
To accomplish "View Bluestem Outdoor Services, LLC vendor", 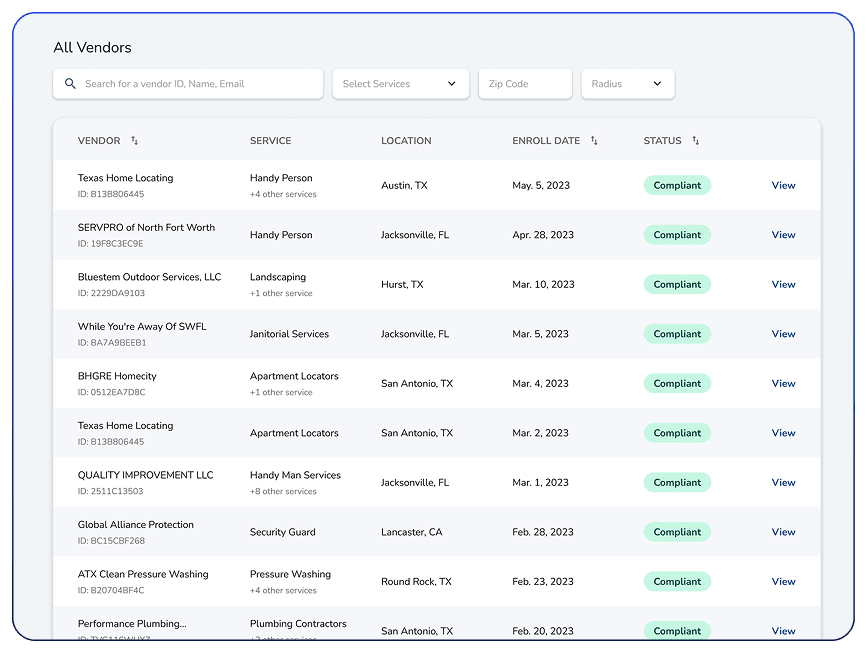I will 783,284.
